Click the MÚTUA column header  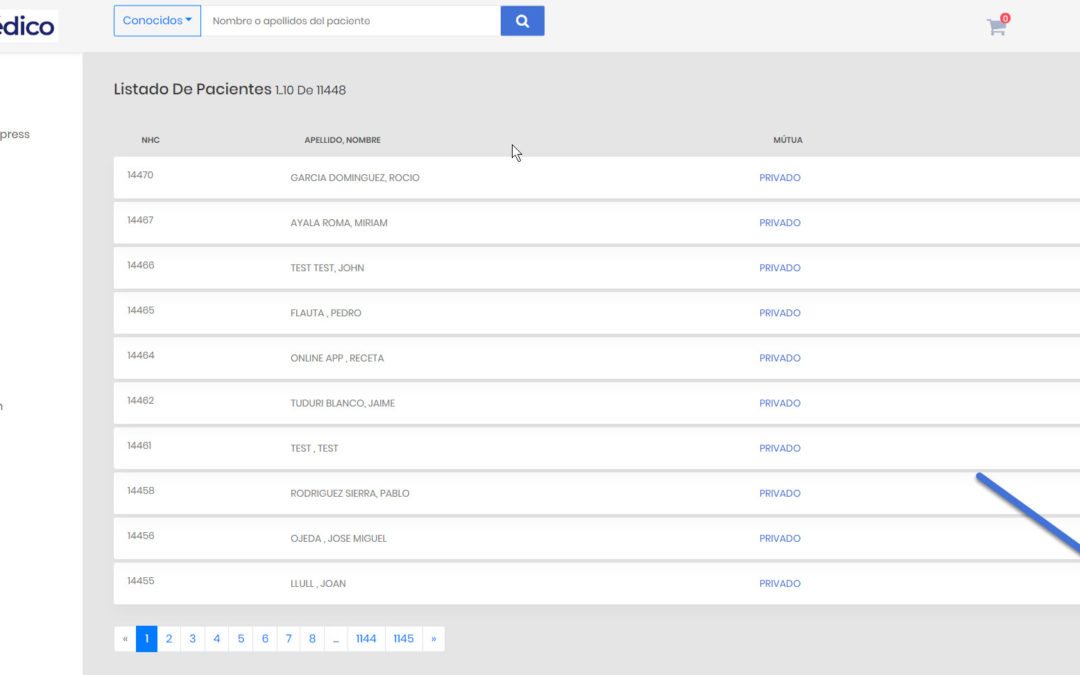pyautogui.click(x=788, y=140)
